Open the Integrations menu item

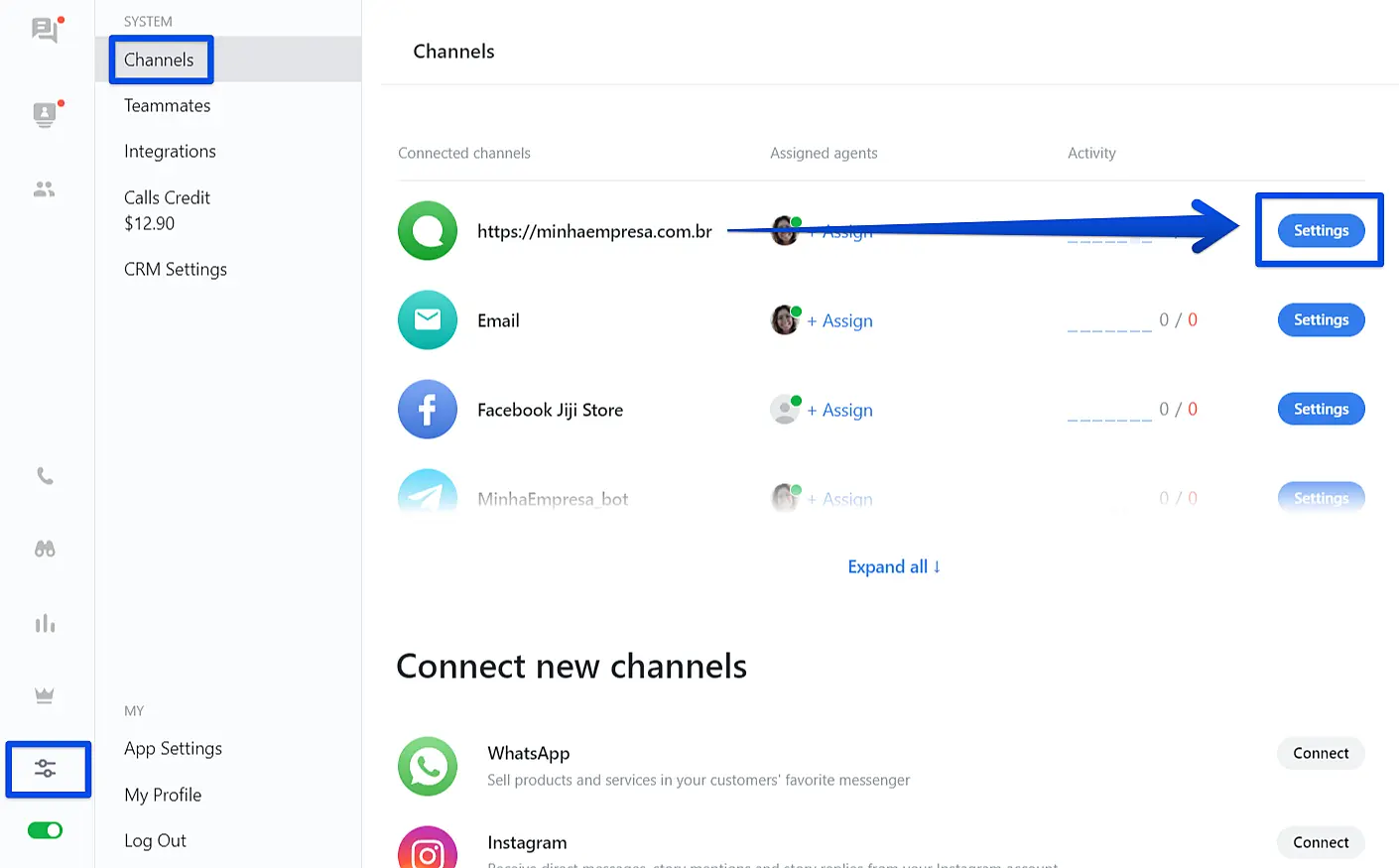click(x=170, y=152)
